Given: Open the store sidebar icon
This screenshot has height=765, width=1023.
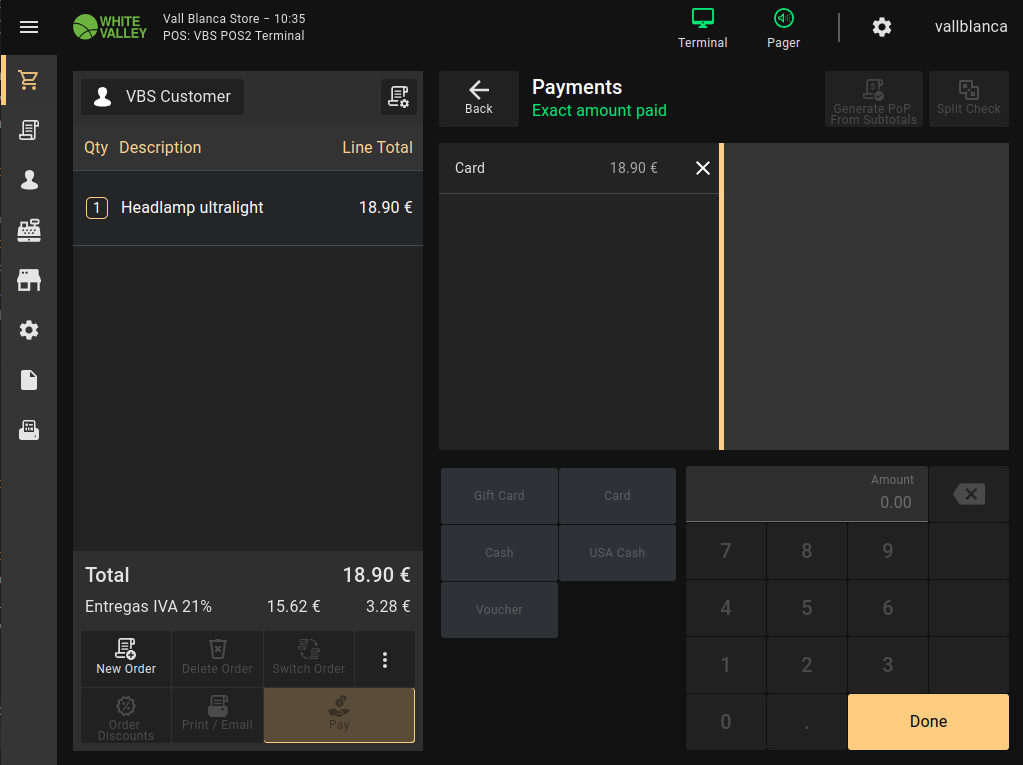Looking at the screenshot, I should click(29, 280).
